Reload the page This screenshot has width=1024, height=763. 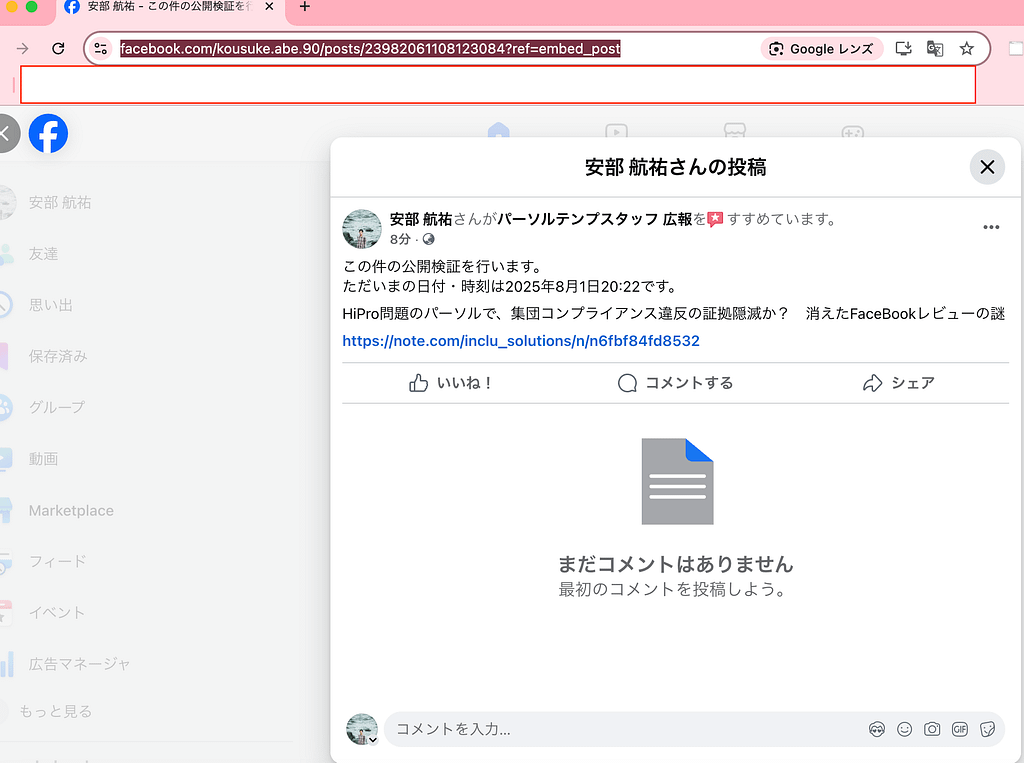click(x=59, y=49)
